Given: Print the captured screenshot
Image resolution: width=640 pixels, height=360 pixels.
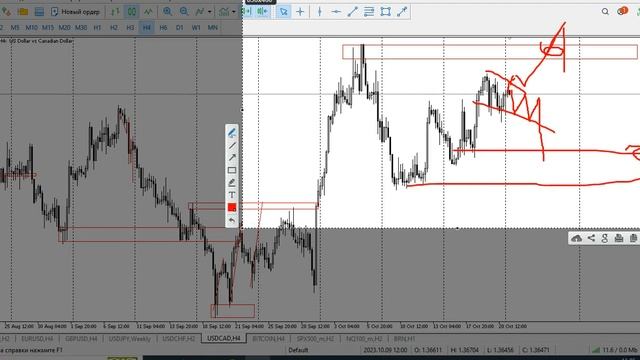Looking at the screenshot, I should (619, 238).
